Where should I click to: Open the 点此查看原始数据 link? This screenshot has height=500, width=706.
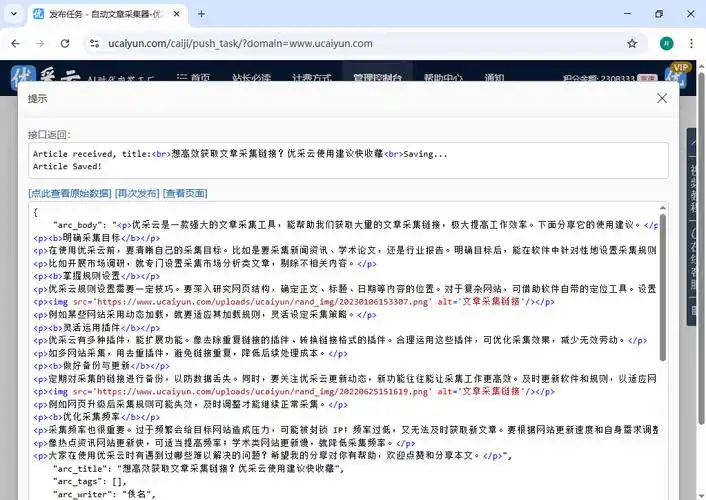click(70, 193)
